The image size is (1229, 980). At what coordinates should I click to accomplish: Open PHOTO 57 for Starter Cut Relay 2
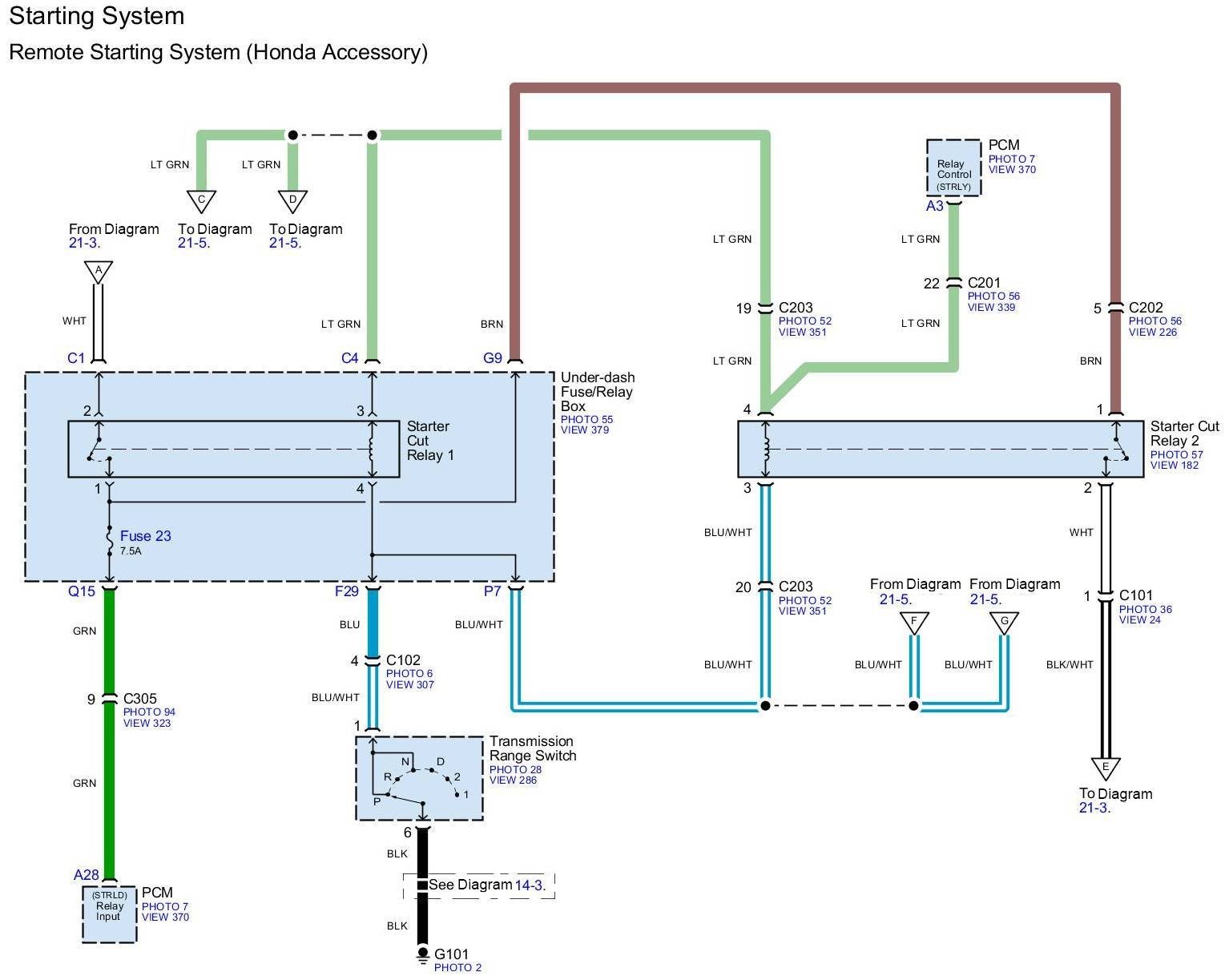tap(1176, 454)
